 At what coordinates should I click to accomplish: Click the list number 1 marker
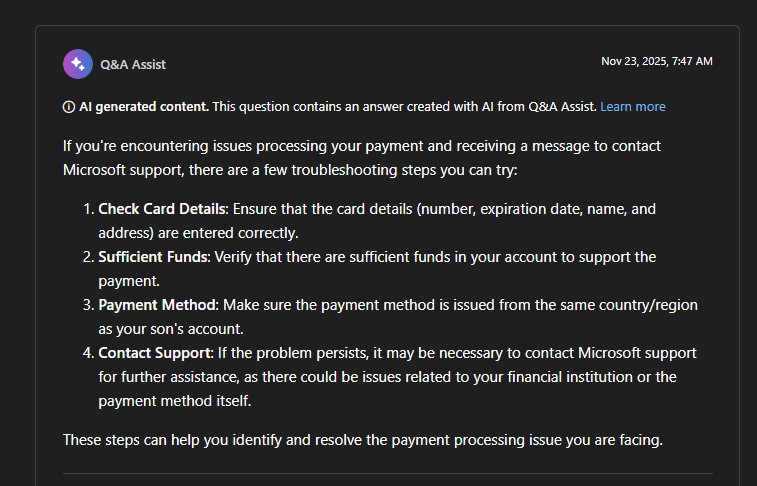88,209
